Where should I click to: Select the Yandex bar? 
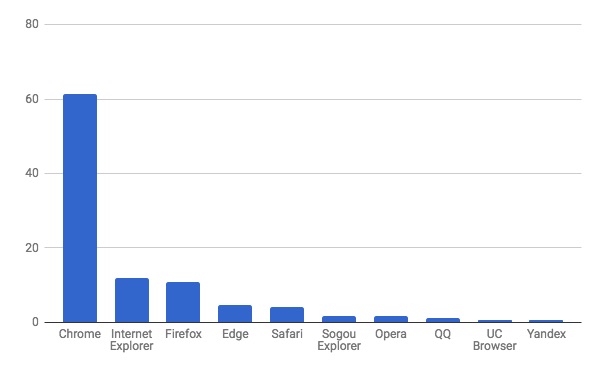[x=546, y=321]
